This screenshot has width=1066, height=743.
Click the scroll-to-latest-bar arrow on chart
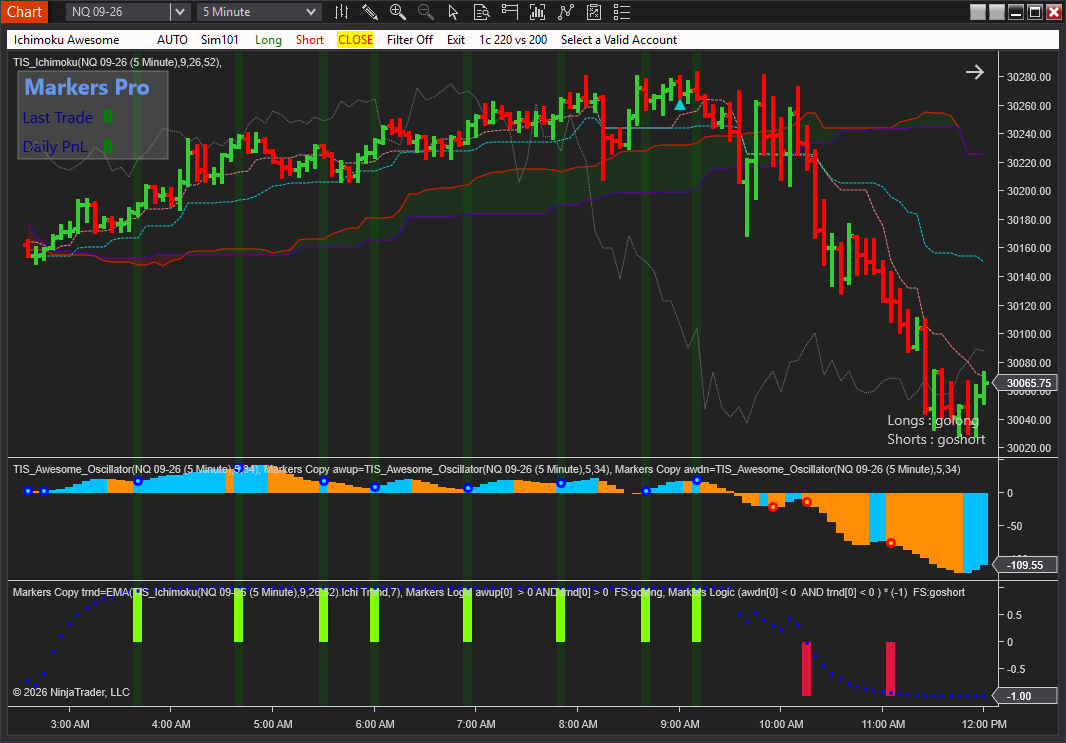pyautogui.click(x=975, y=72)
